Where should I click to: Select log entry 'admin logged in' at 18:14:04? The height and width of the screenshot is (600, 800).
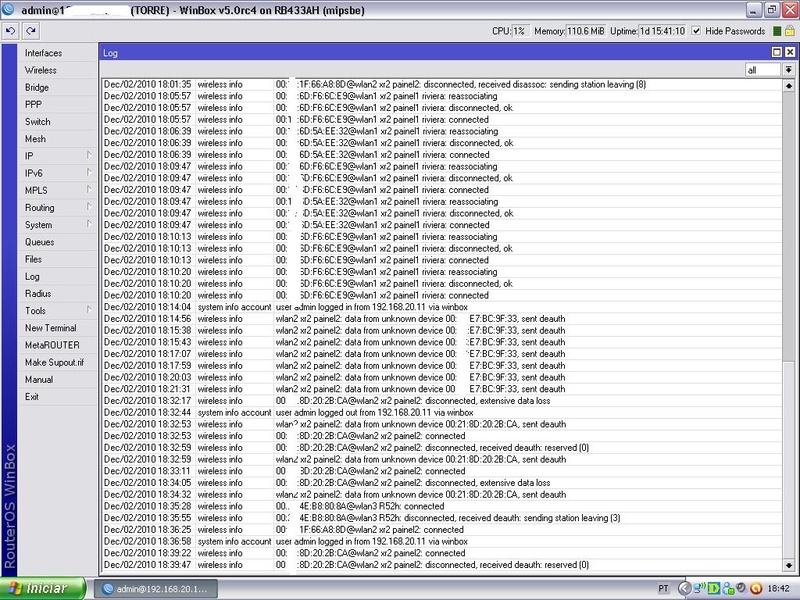coord(442,307)
